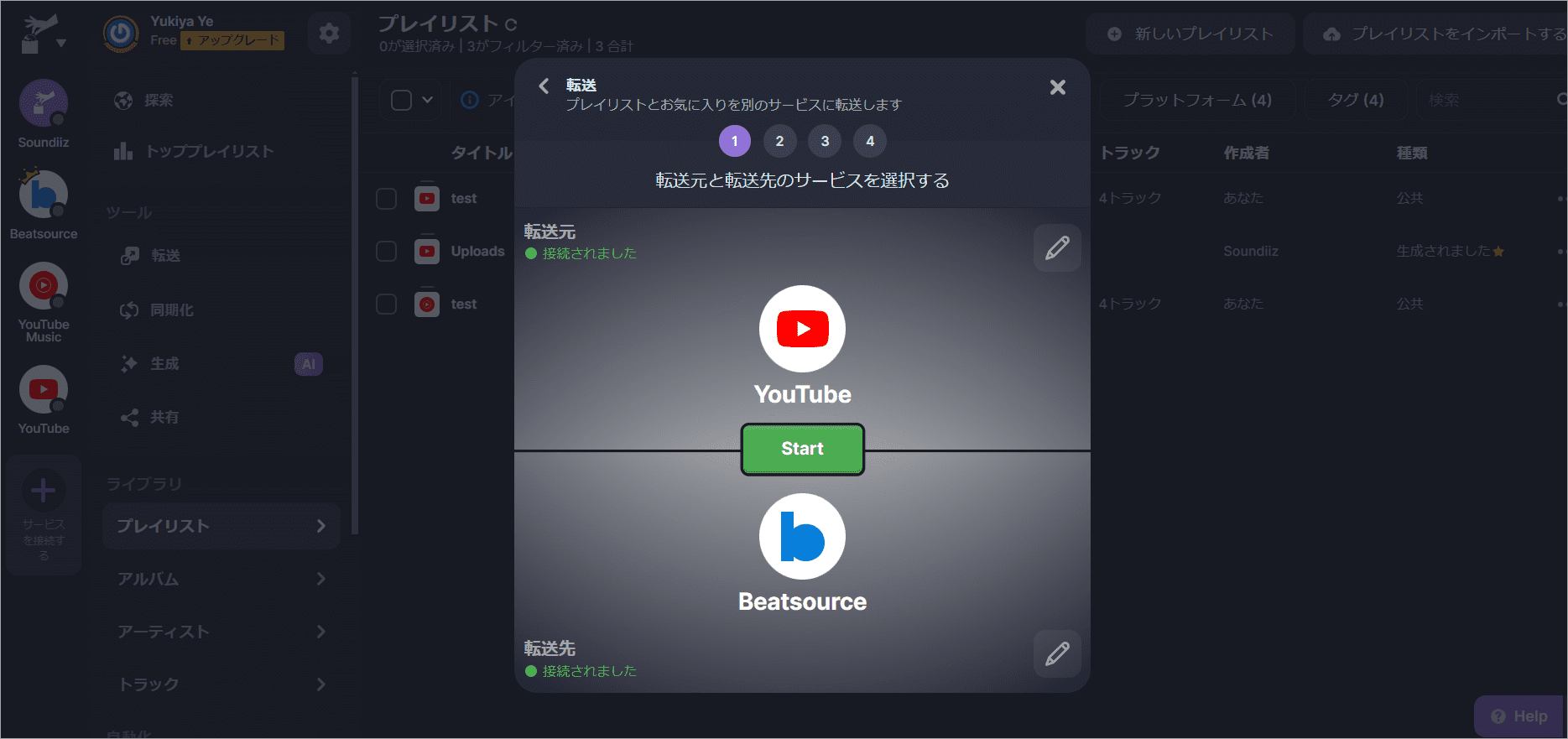The image size is (1568, 739).
Task: Click the Yukiya Ye profile avatar
Action: [121, 34]
